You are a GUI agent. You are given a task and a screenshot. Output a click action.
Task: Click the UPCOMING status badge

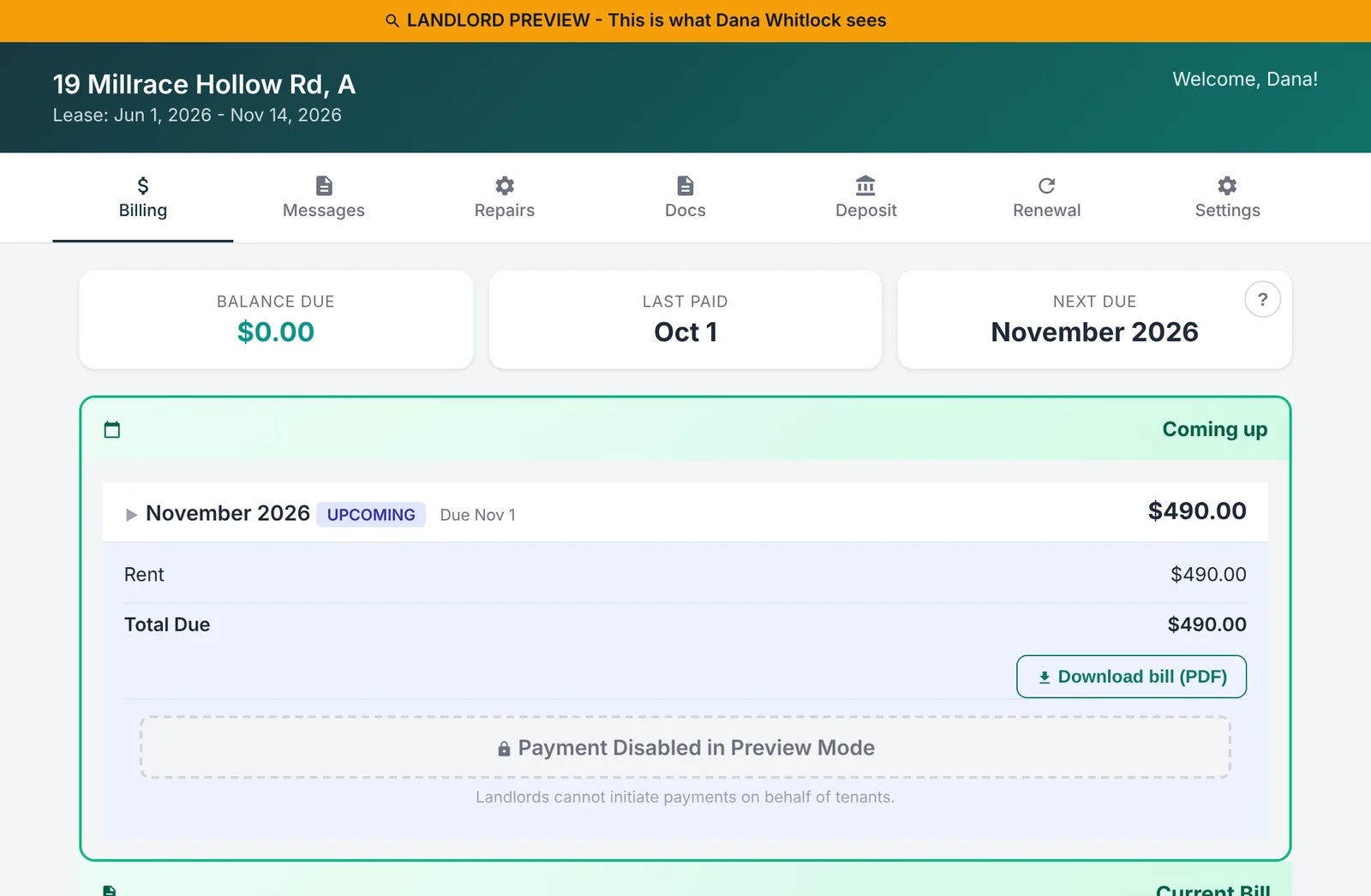pyautogui.click(x=371, y=515)
